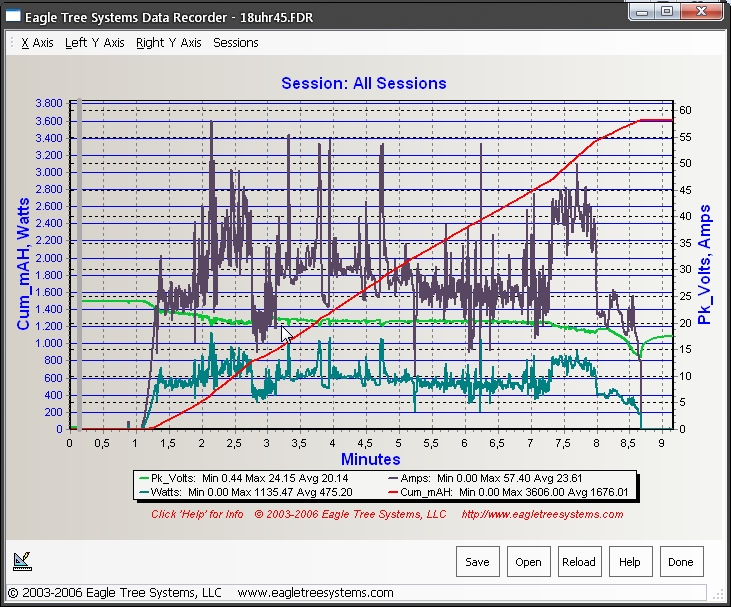Open the Right Y Axis menu
This screenshot has width=731, height=607.
pyautogui.click(x=168, y=43)
